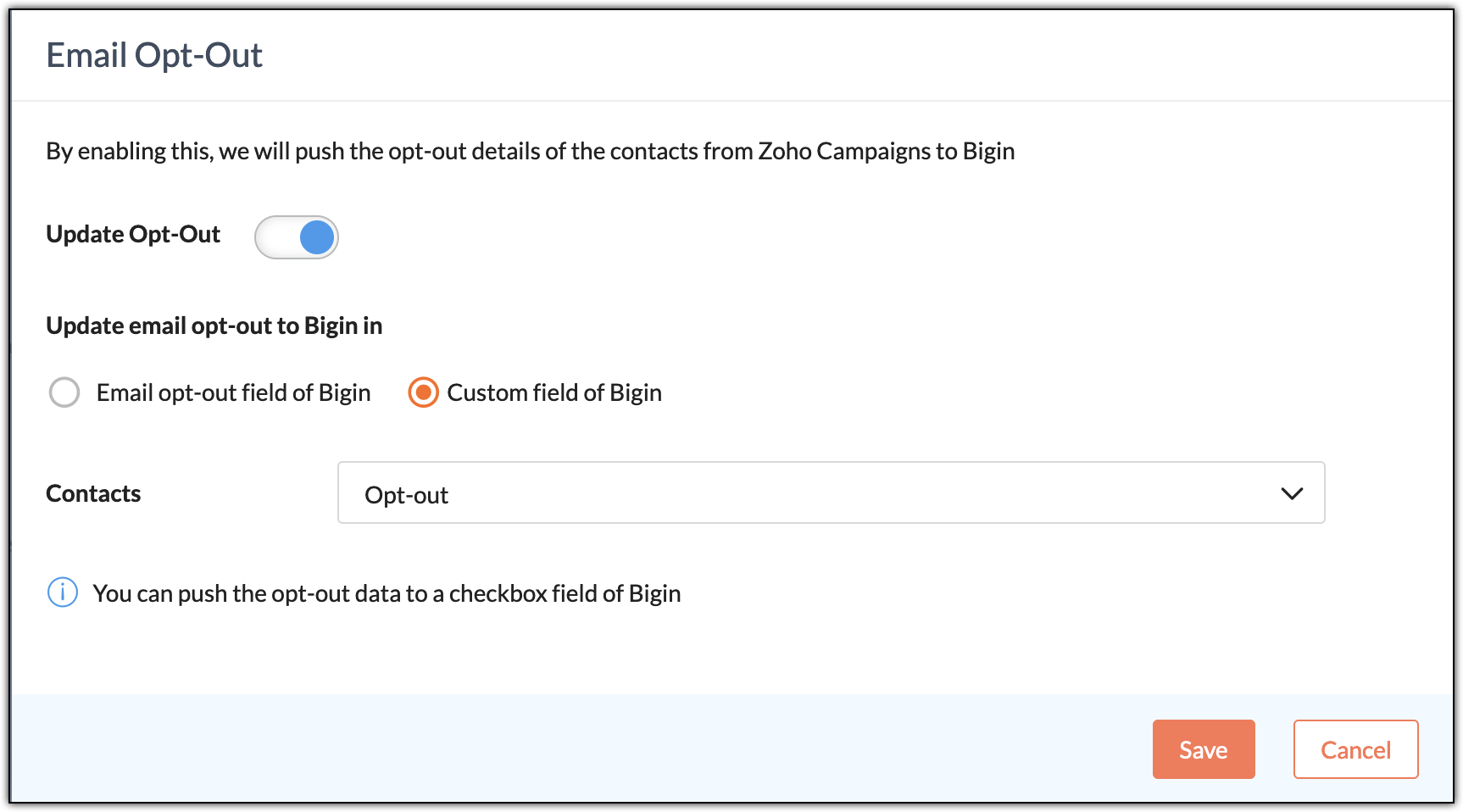Toggle the Update Opt-Out switch off
The image size is (1463, 812).
click(x=297, y=237)
